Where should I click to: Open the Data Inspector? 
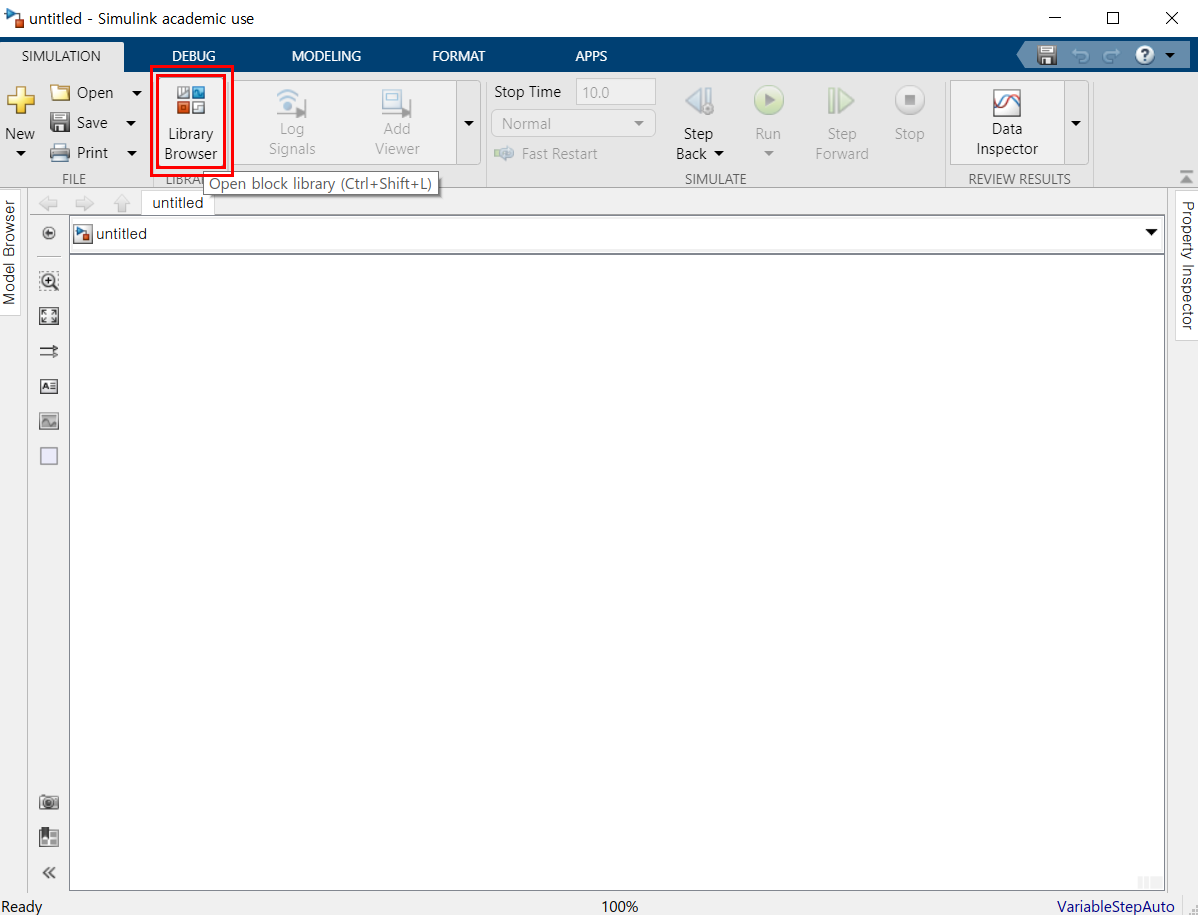1006,122
